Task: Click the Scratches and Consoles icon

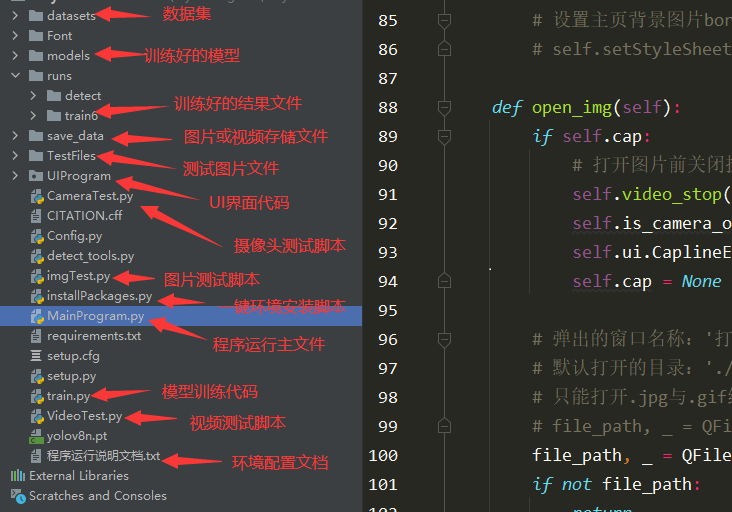Action: pyautogui.click(x=18, y=496)
